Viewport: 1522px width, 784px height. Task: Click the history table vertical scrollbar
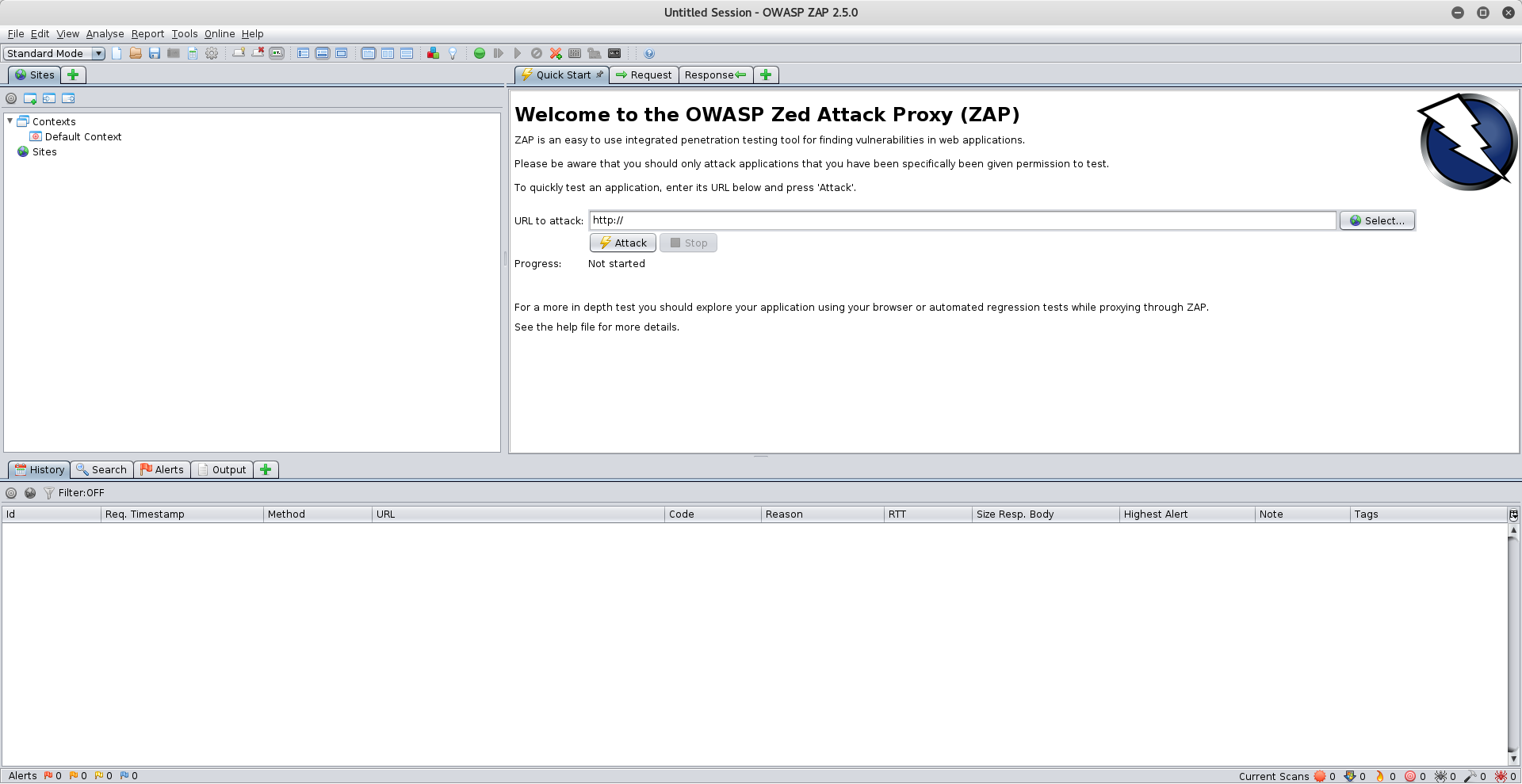click(1513, 644)
